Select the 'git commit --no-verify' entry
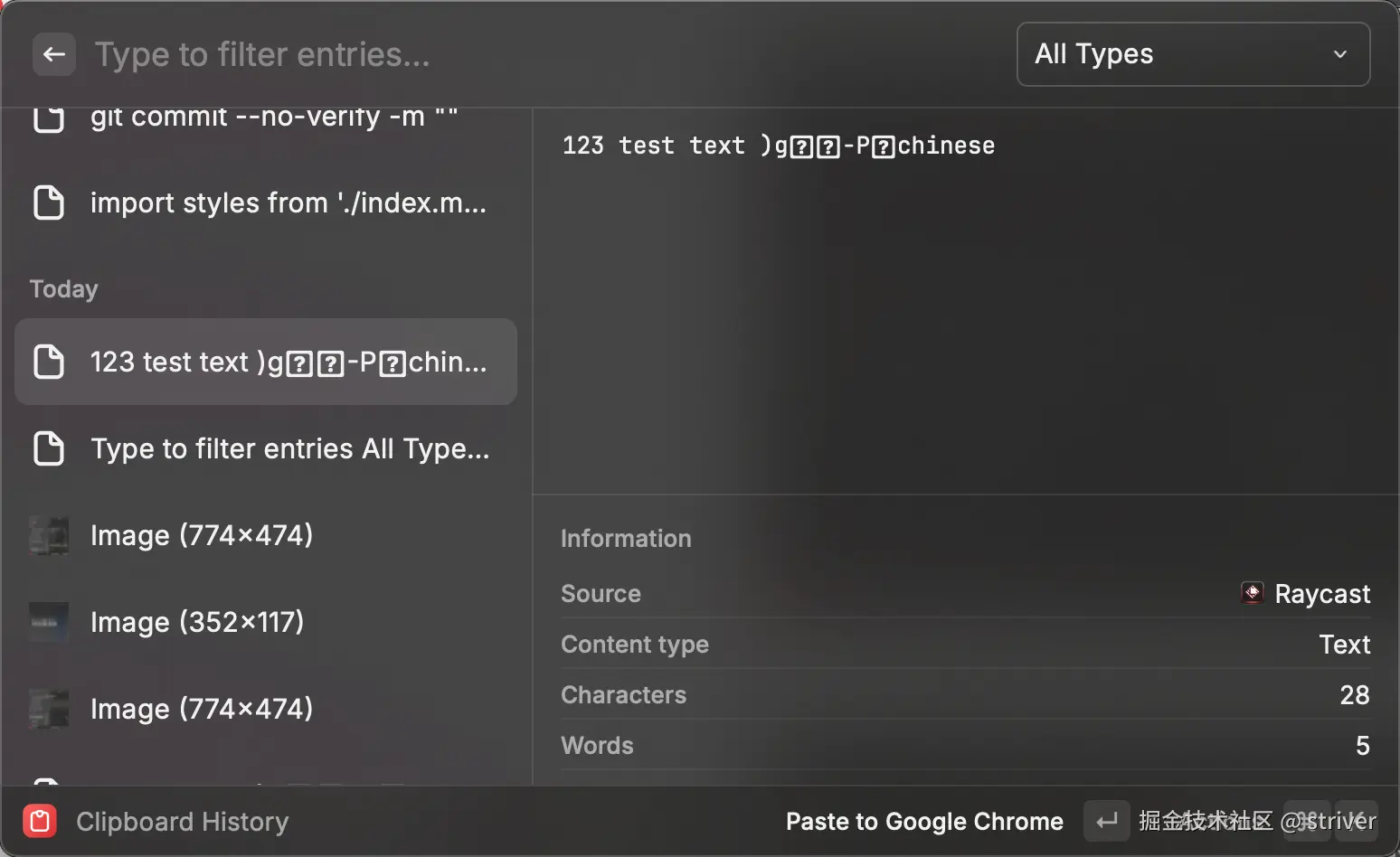 [x=266, y=119]
